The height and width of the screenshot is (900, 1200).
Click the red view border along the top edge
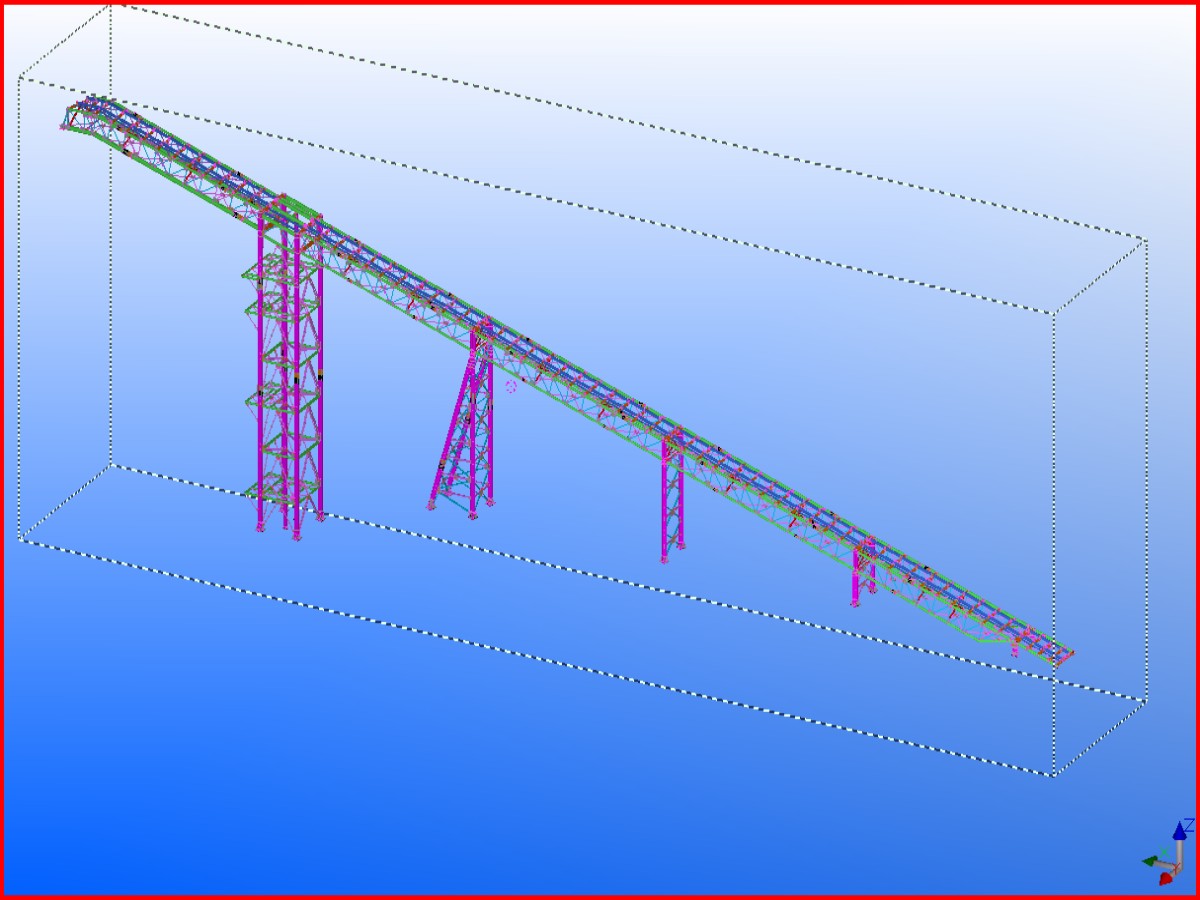click(x=600, y=3)
